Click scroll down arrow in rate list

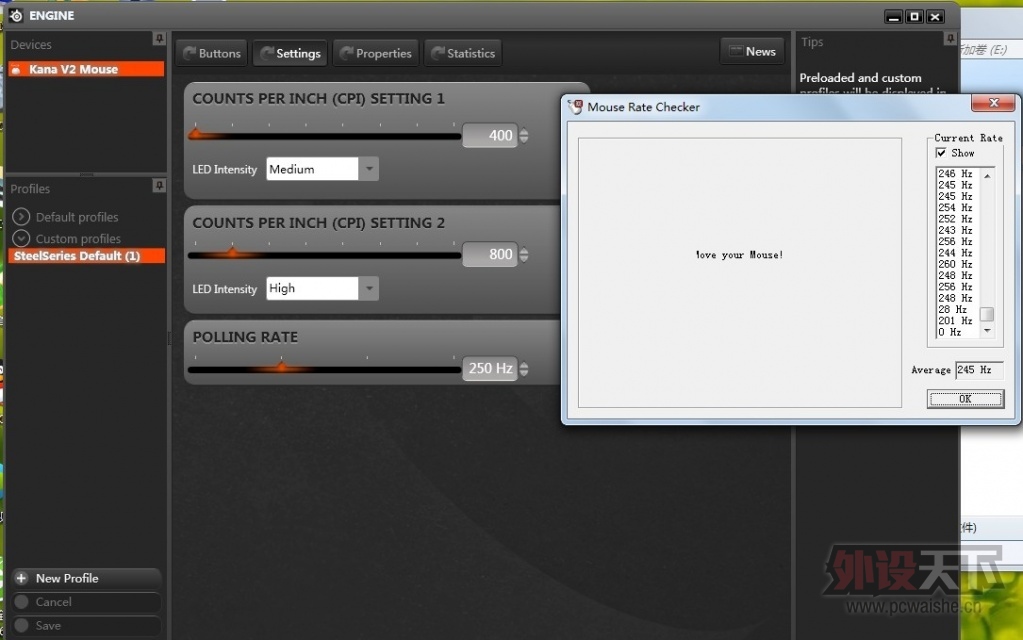tap(988, 331)
